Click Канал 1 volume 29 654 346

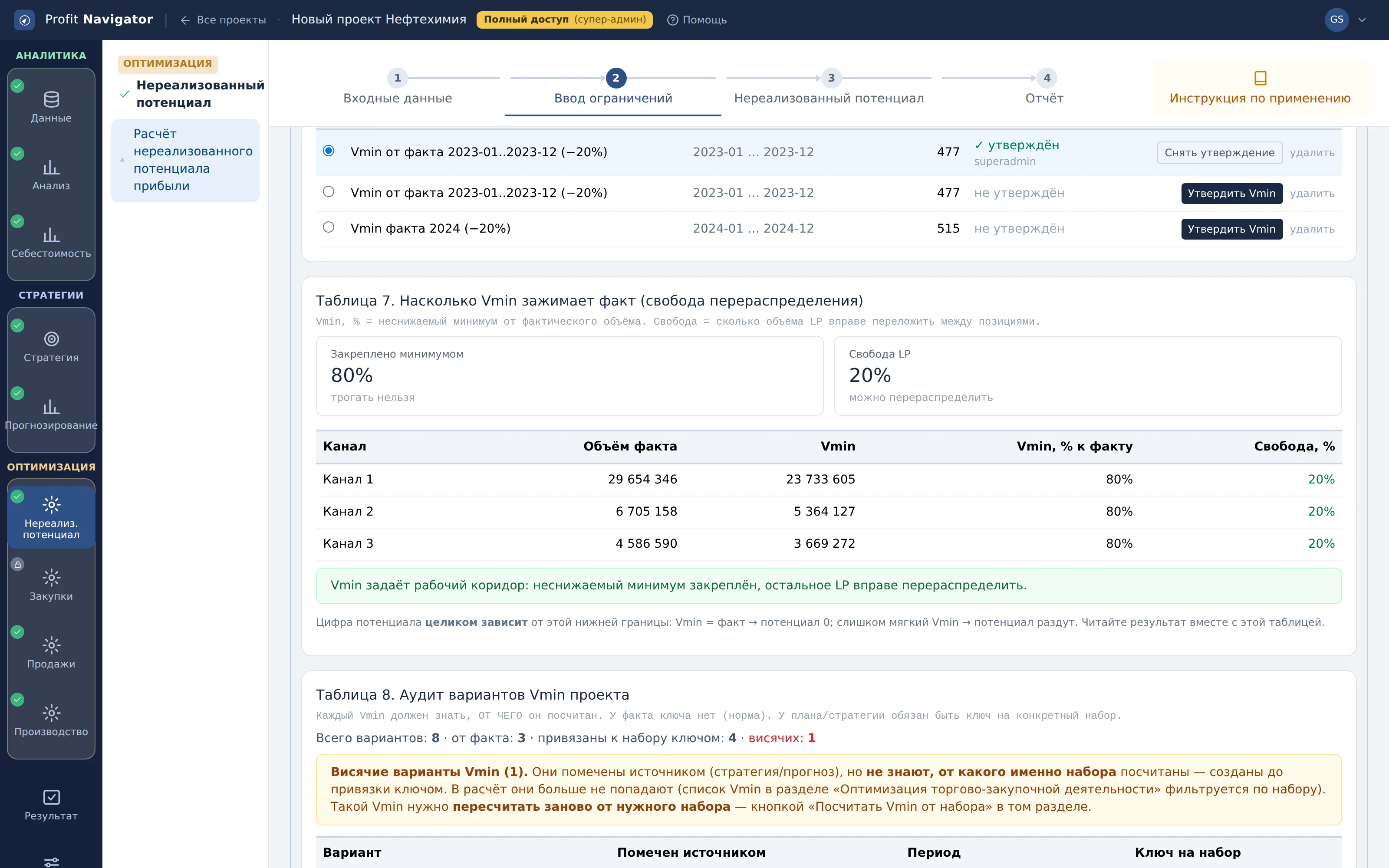(x=642, y=479)
